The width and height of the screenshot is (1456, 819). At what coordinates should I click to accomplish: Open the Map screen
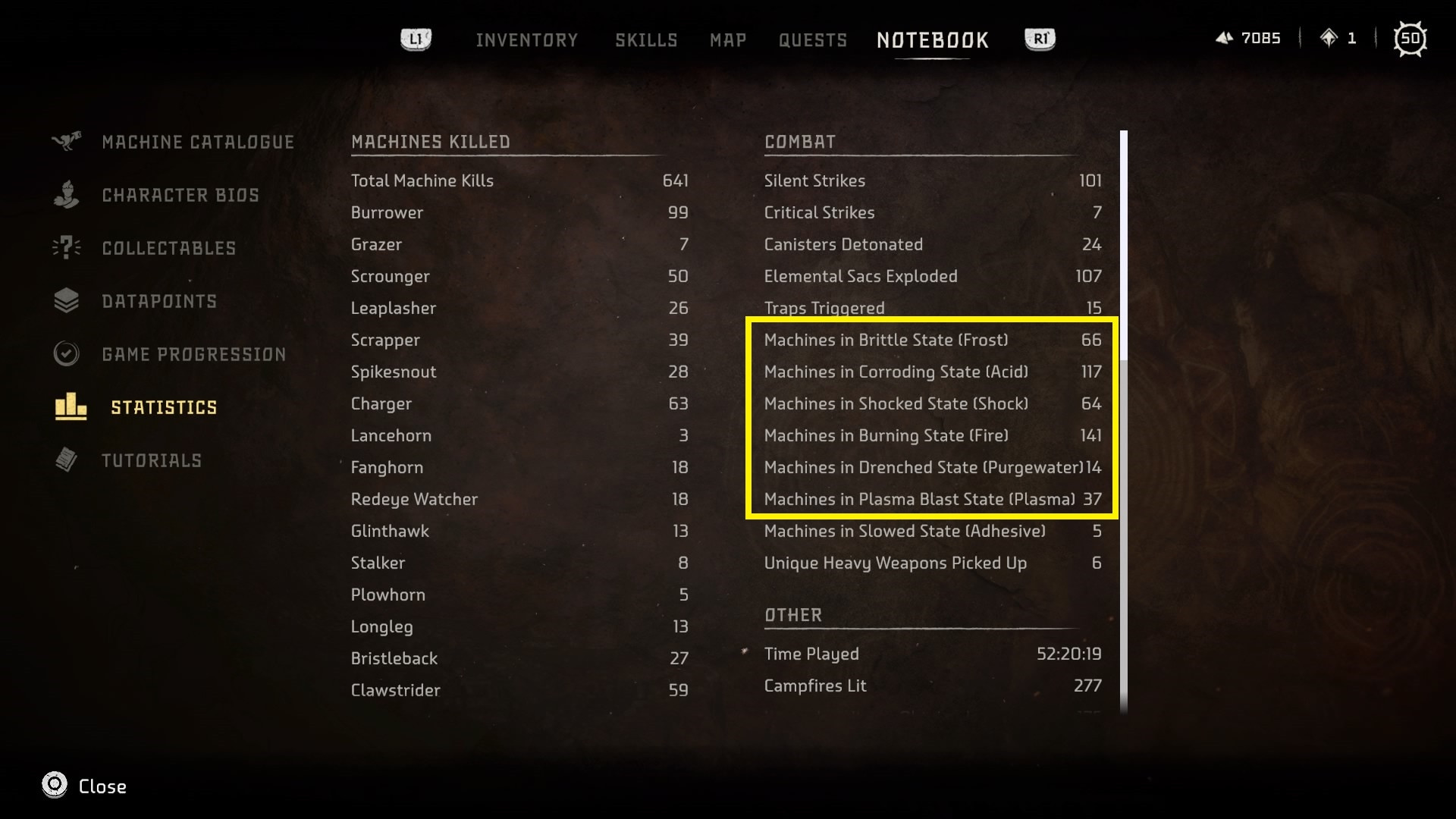[727, 39]
